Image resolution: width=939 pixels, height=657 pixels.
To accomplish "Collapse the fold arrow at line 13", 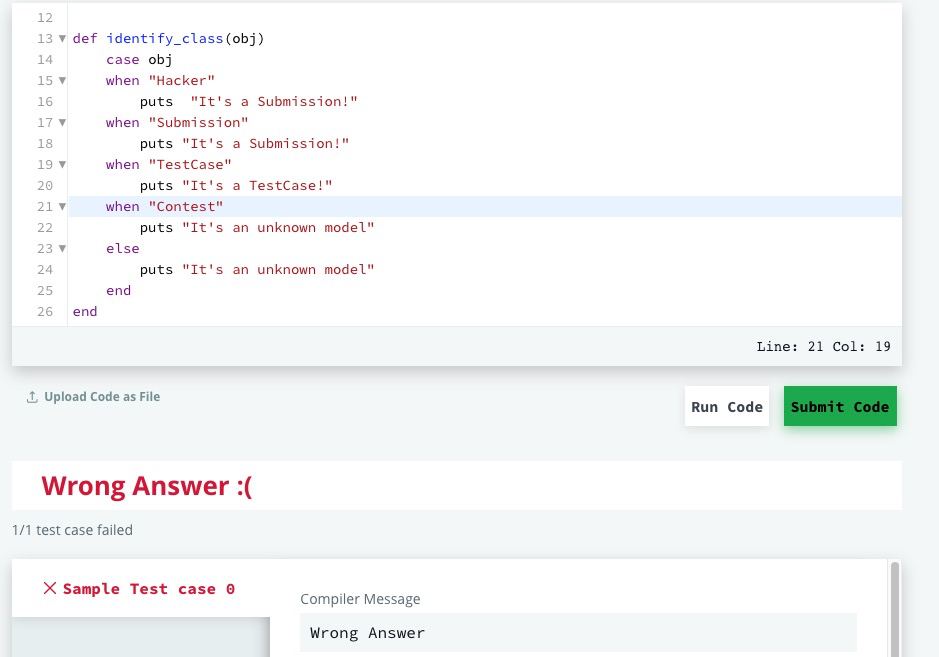I will pyautogui.click(x=62, y=39).
